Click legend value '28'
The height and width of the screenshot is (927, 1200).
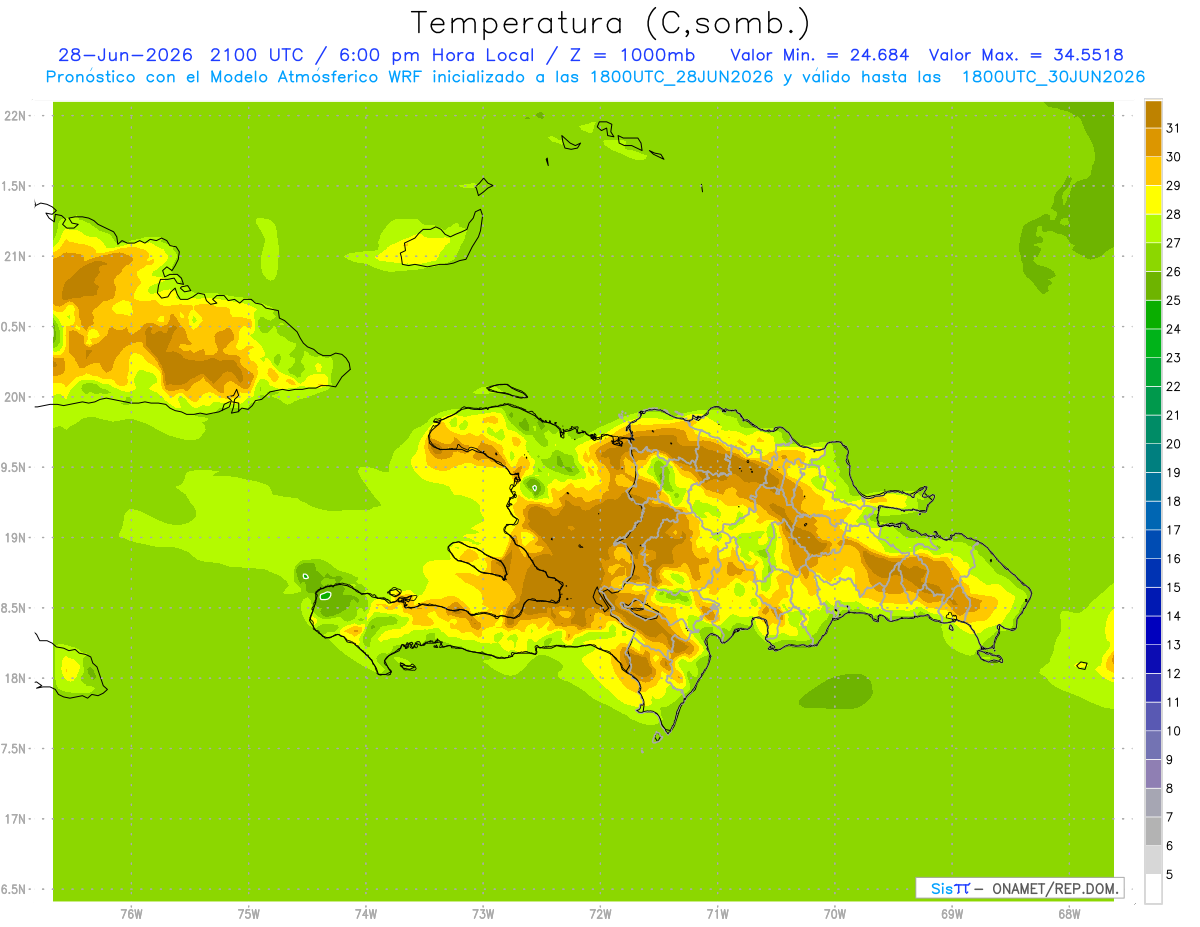pyautogui.click(x=1174, y=214)
